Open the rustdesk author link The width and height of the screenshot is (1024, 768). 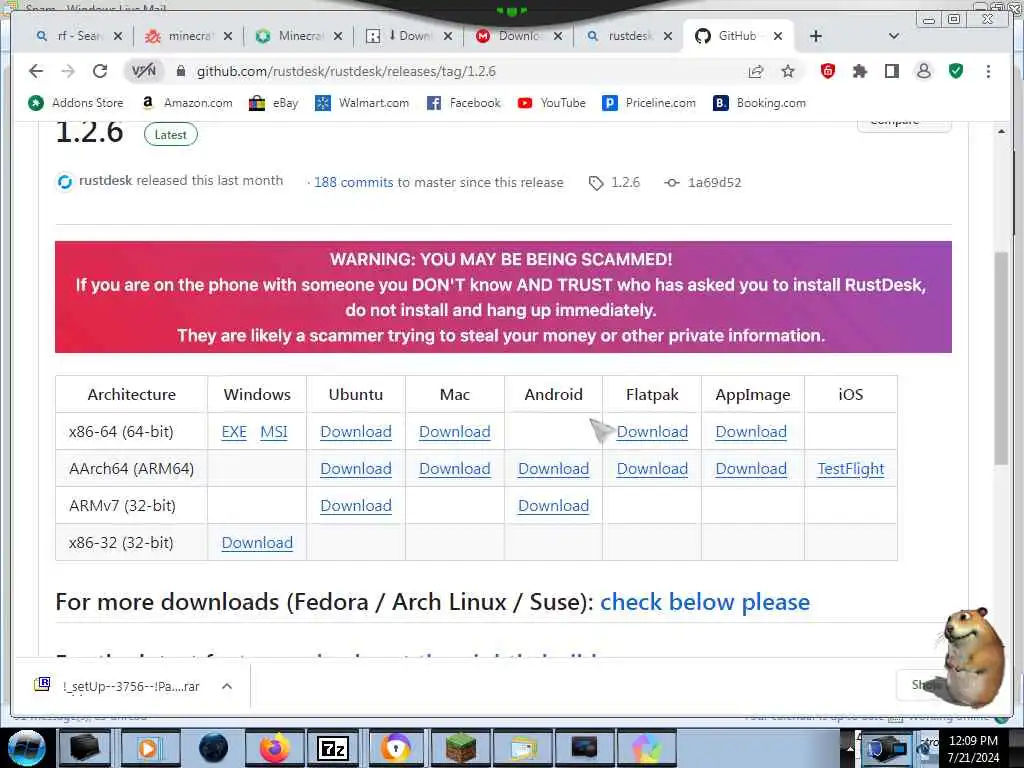tap(105, 180)
